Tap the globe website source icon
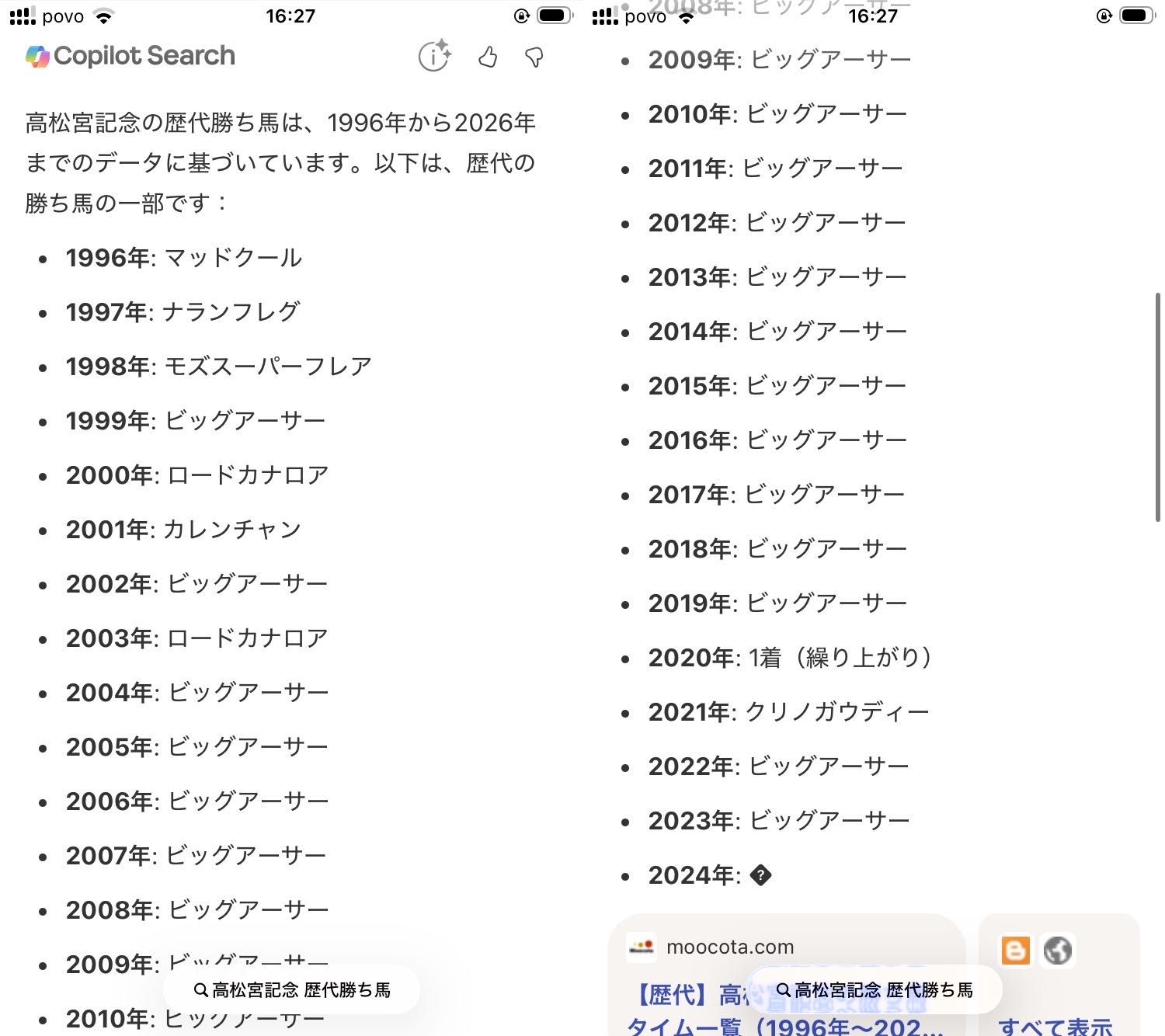Screen dimensions: 1165x1036 [x=1058, y=951]
